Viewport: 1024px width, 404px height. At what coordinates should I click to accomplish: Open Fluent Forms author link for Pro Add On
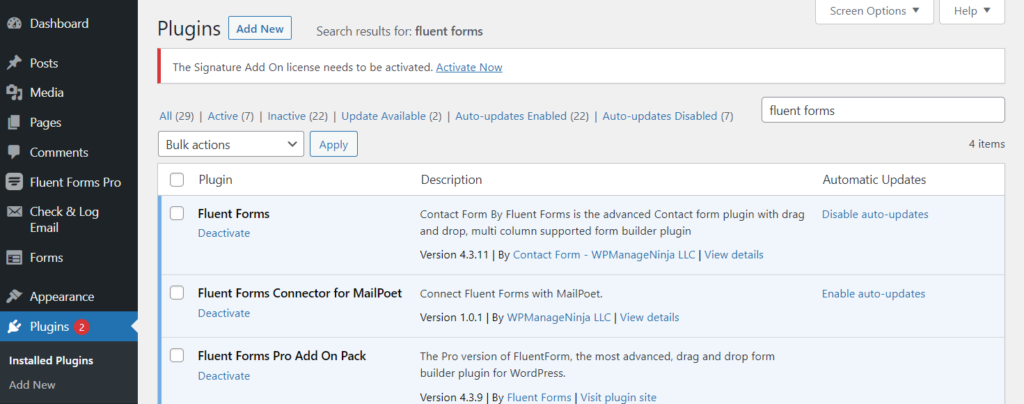539,397
